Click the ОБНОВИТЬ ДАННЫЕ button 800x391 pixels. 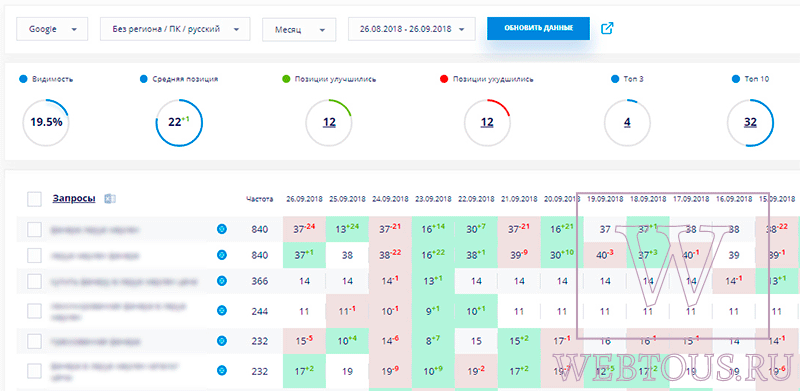tap(538, 28)
